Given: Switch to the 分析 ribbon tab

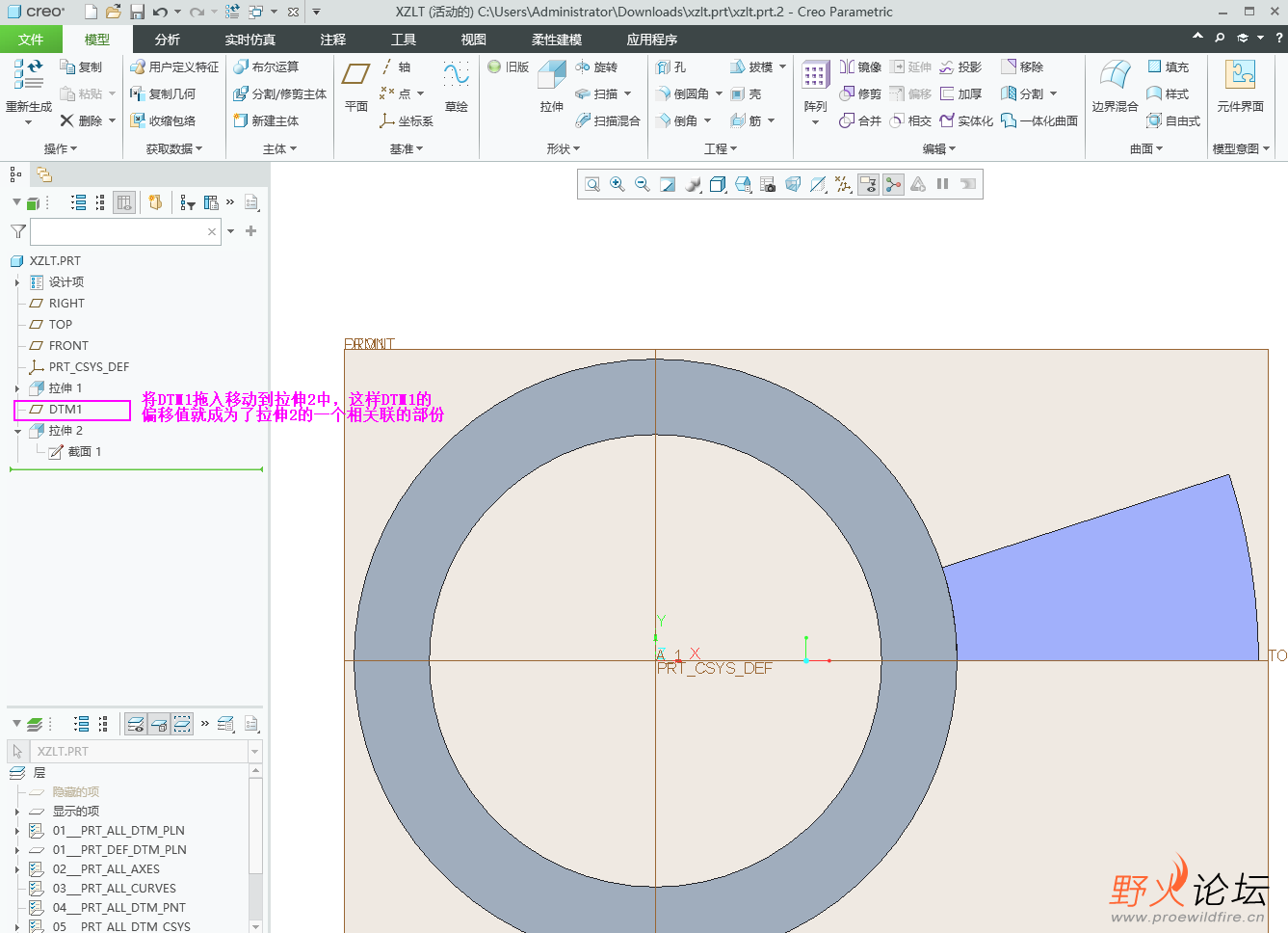Looking at the screenshot, I should pos(168,40).
